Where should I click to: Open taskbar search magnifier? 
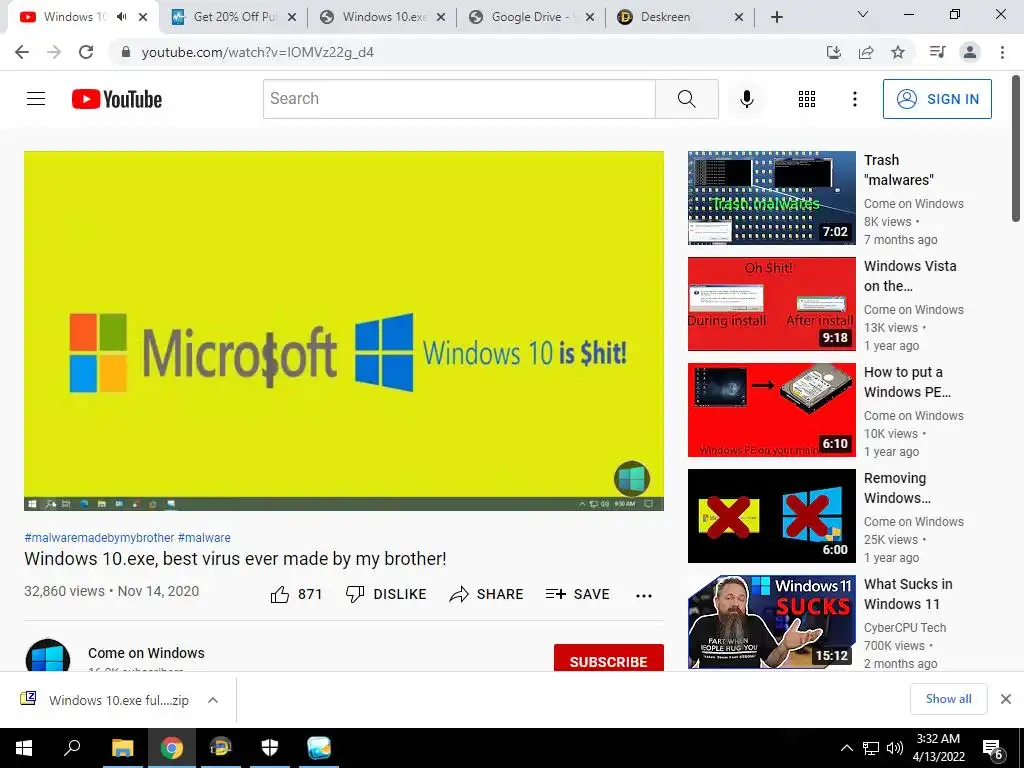tap(72, 748)
